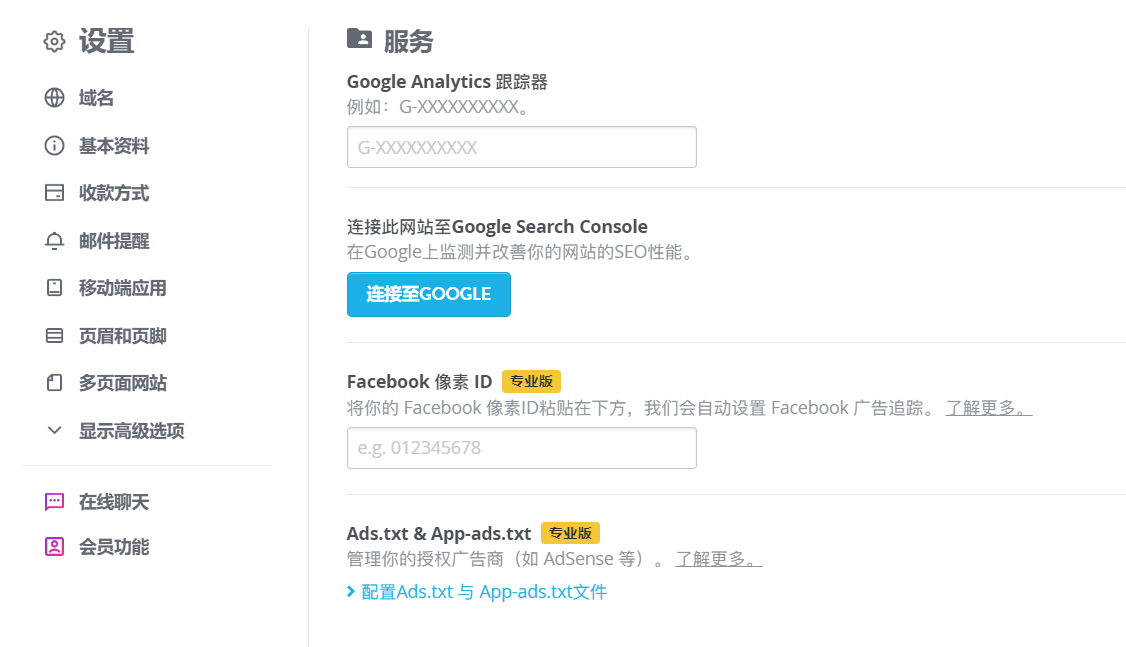This screenshot has width=1126, height=647.
Task: Click the mobile device icon for 移动端应用
Action: pos(54,288)
